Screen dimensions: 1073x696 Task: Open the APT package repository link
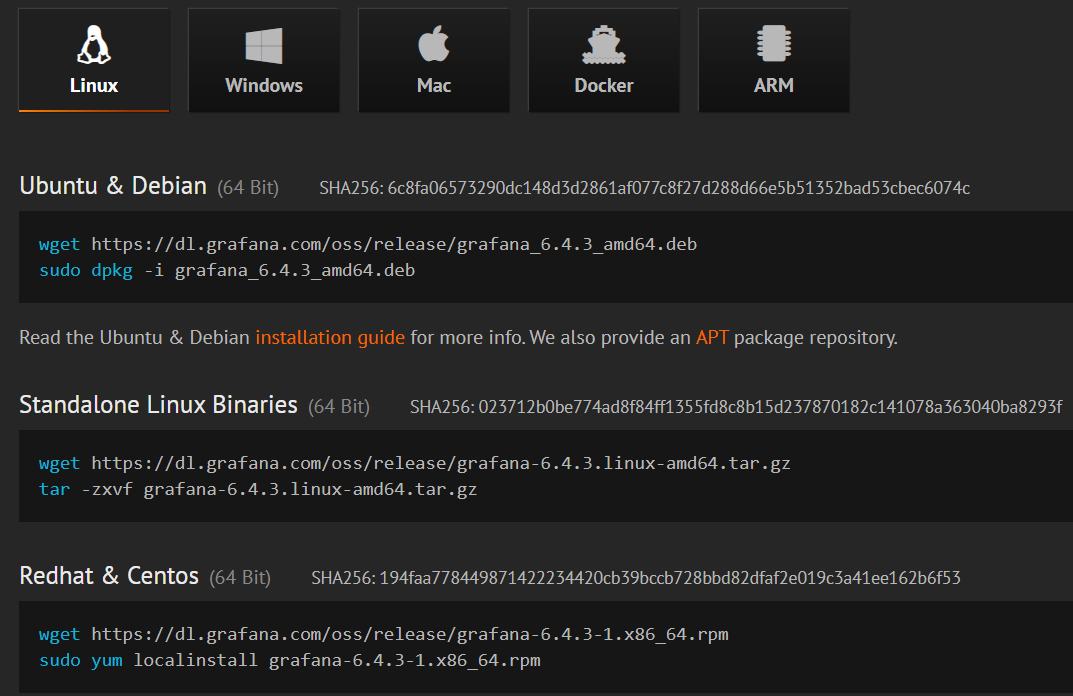(x=712, y=338)
